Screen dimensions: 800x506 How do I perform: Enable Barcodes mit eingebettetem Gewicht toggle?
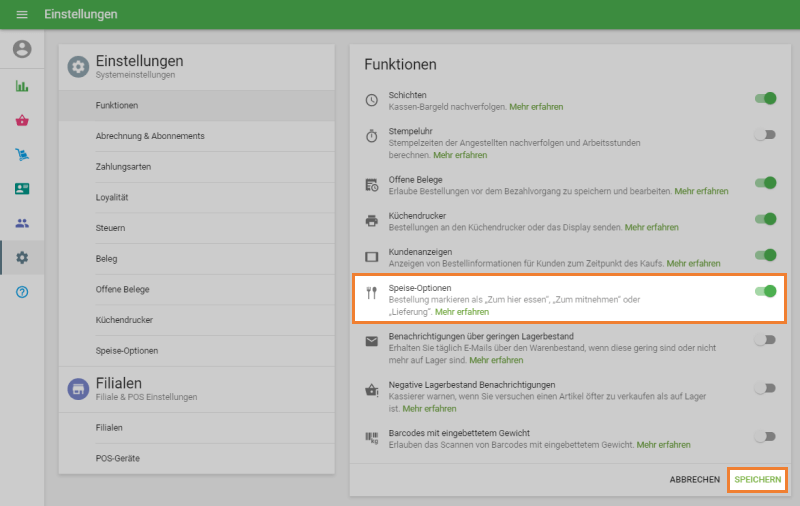pyautogui.click(x=765, y=436)
